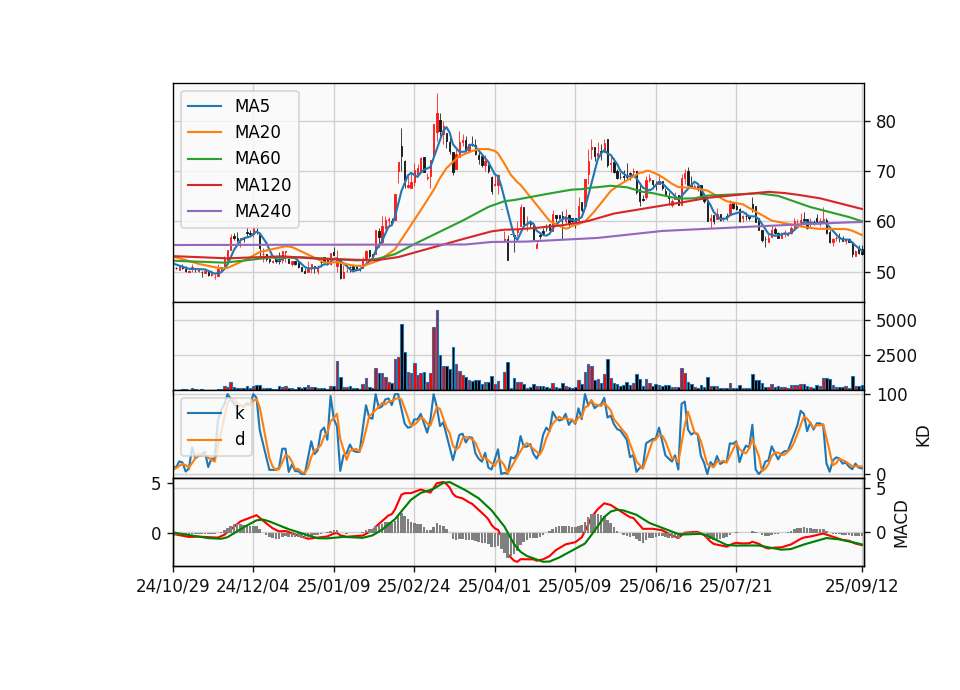Click the MA240 legend label
960x690 pixels.
(x=263, y=211)
